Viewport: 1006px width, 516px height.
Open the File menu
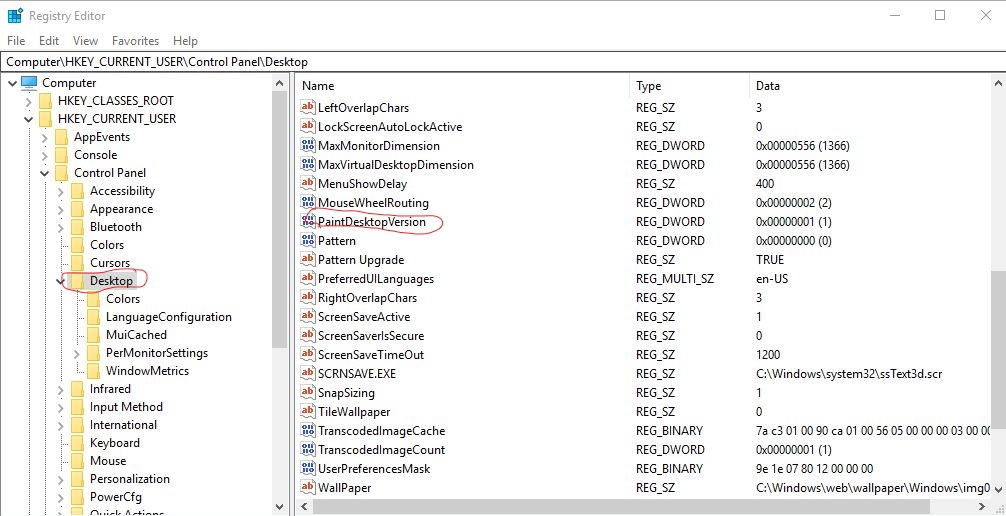(16, 40)
